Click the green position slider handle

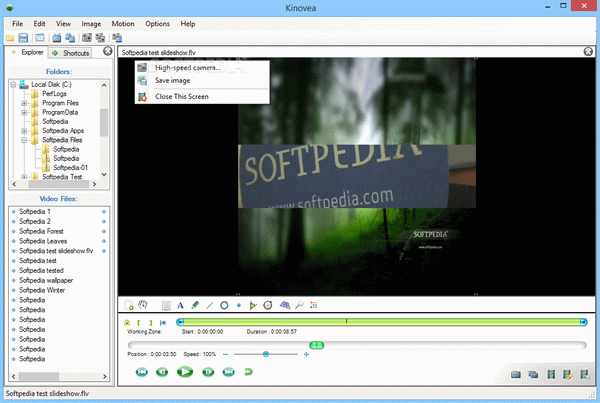point(316,345)
